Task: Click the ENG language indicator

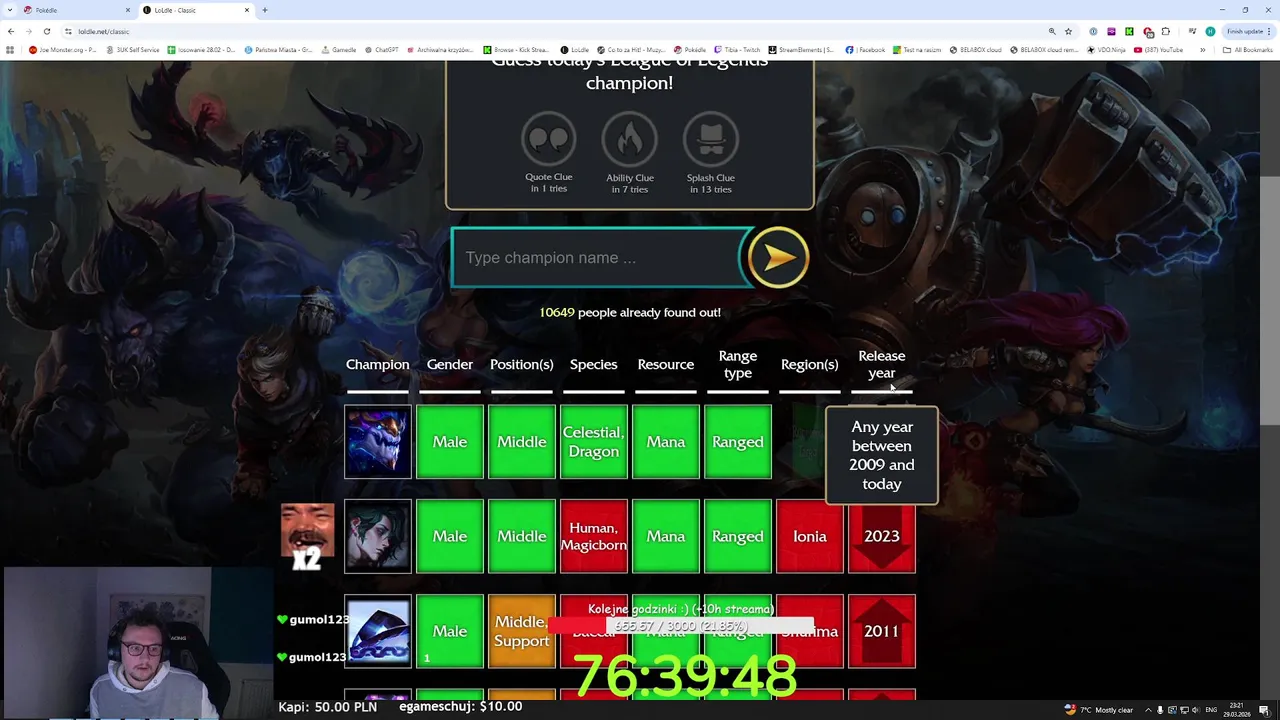Action: [x=1211, y=710]
